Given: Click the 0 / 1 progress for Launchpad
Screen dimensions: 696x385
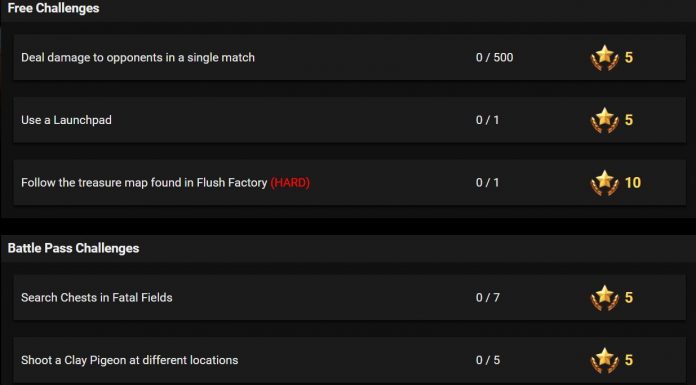Looking at the screenshot, I should click(x=487, y=120).
